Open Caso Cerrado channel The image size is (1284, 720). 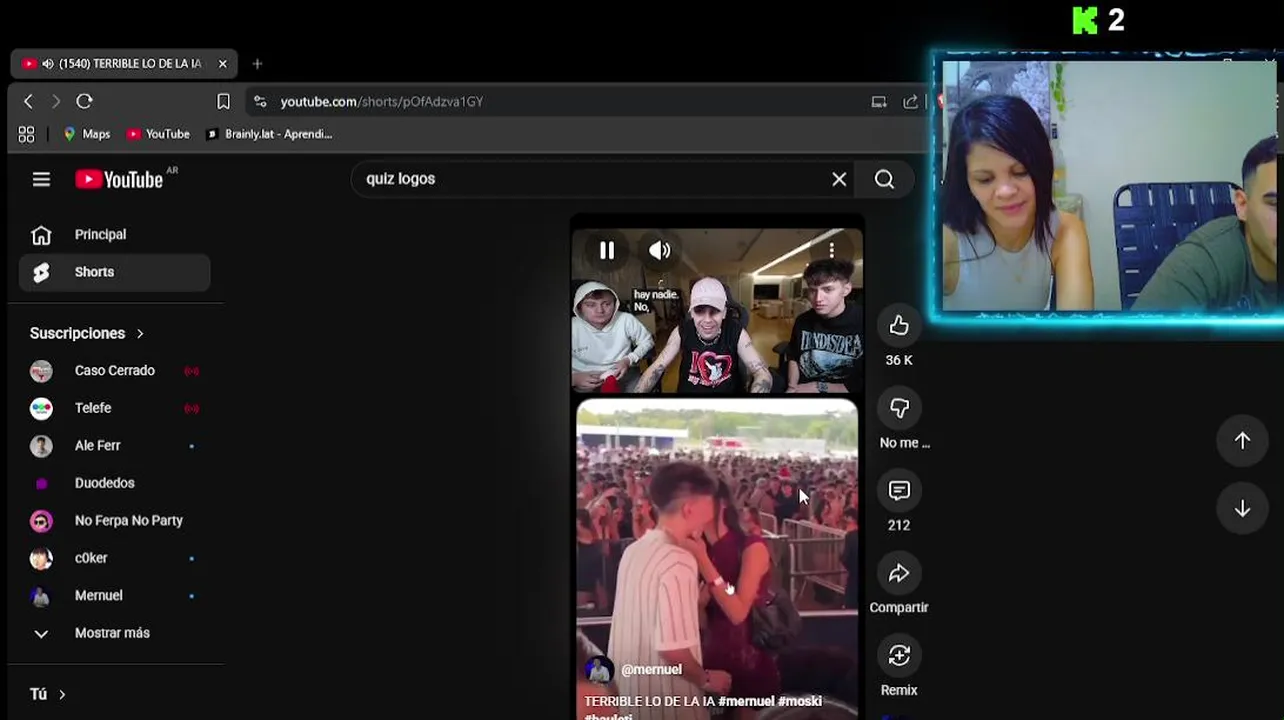[115, 371]
